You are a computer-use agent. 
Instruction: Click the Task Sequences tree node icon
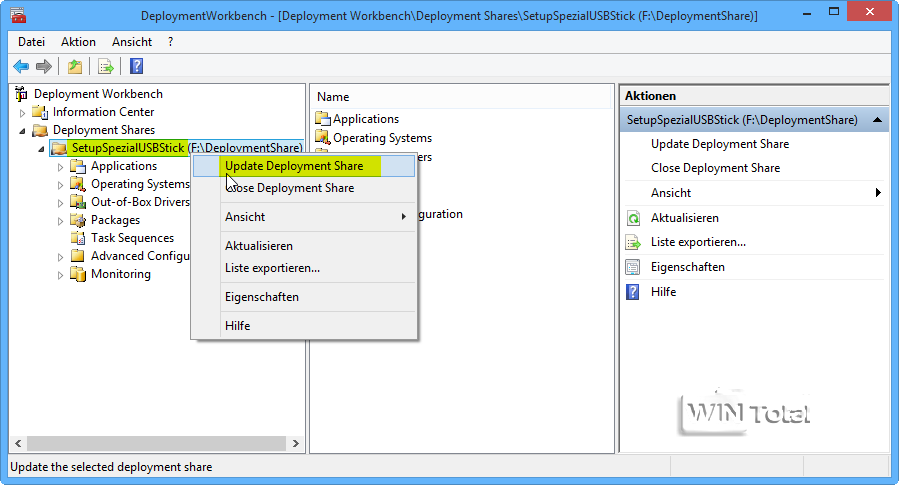[x=78, y=238]
